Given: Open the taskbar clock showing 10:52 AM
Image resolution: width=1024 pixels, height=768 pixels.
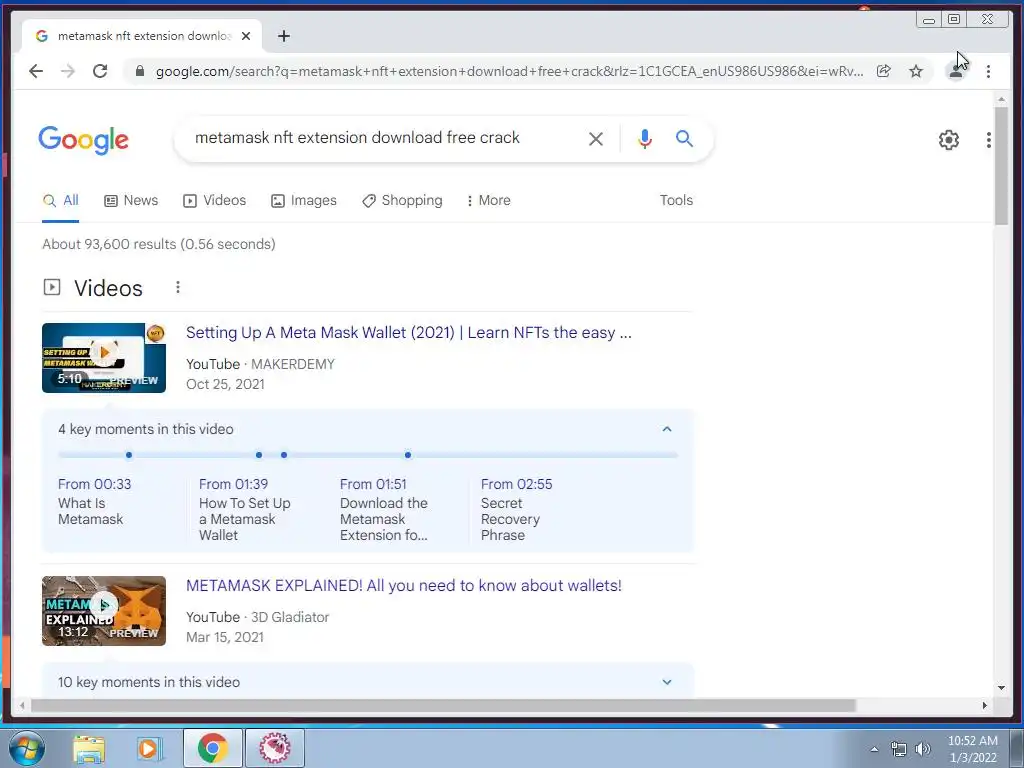Looking at the screenshot, I should 972,749.
